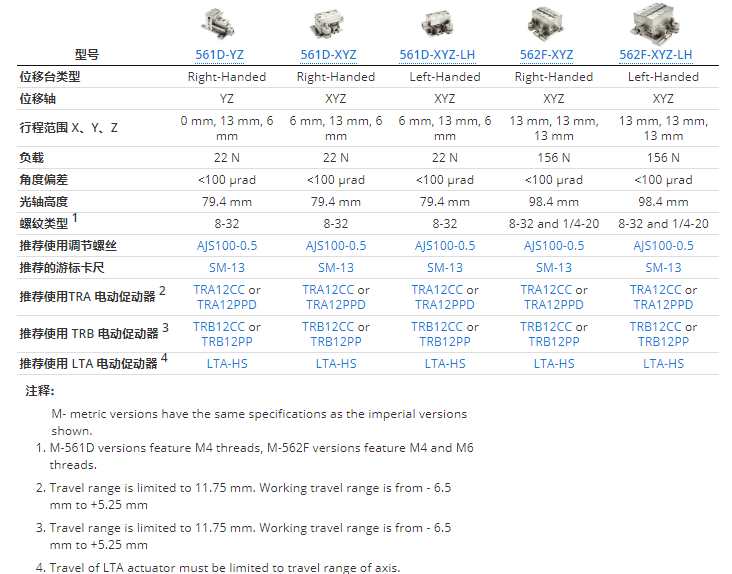Open the 562F-XYZ-LH product image thumbnail

(x=655, y=23)
